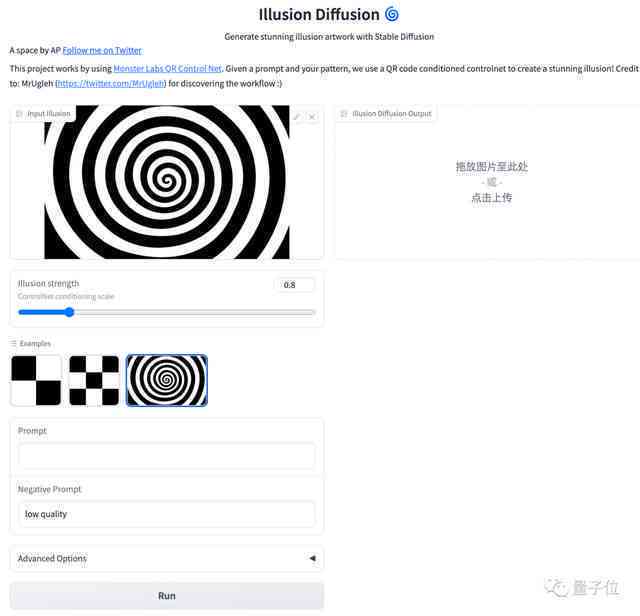Click the Illusion Diffusion Output label icon

pos(344,113)
